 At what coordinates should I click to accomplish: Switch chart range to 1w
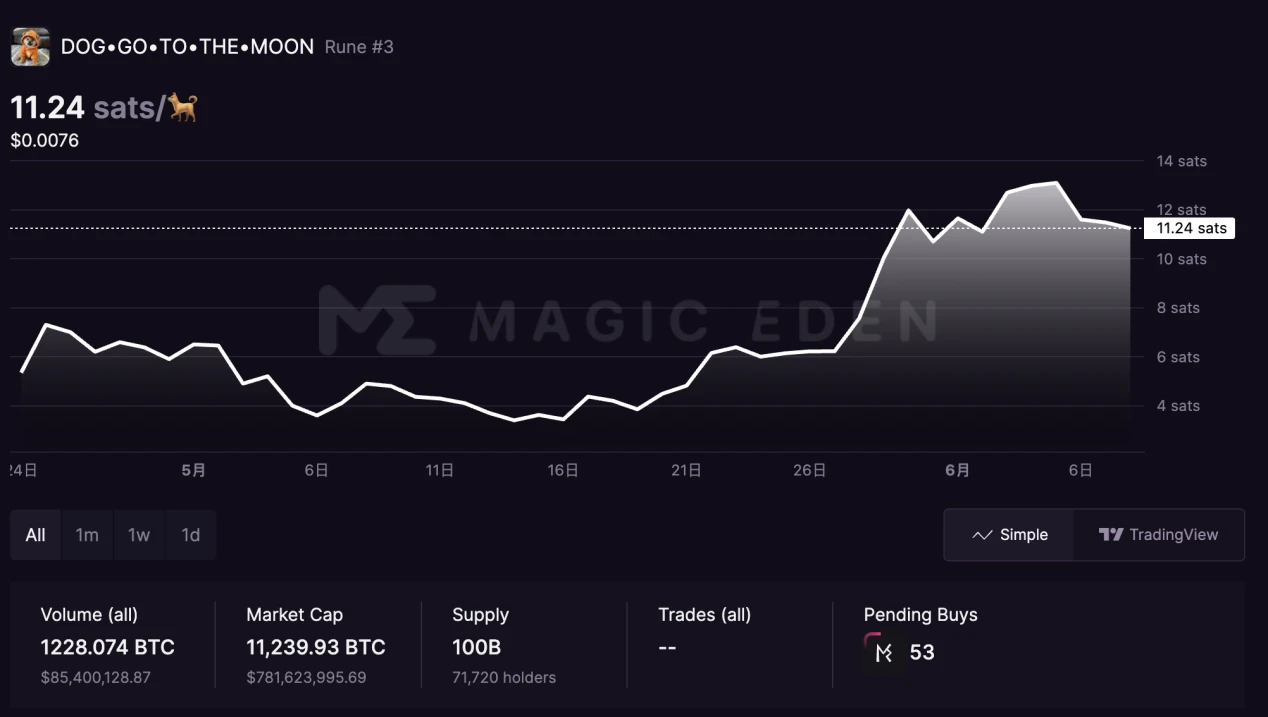(139, 535)
